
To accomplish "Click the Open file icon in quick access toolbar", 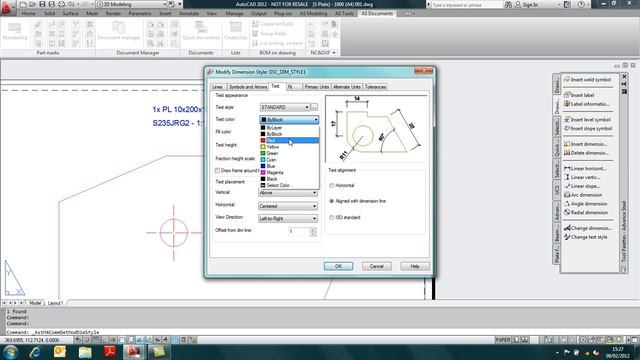I will 32,4.
